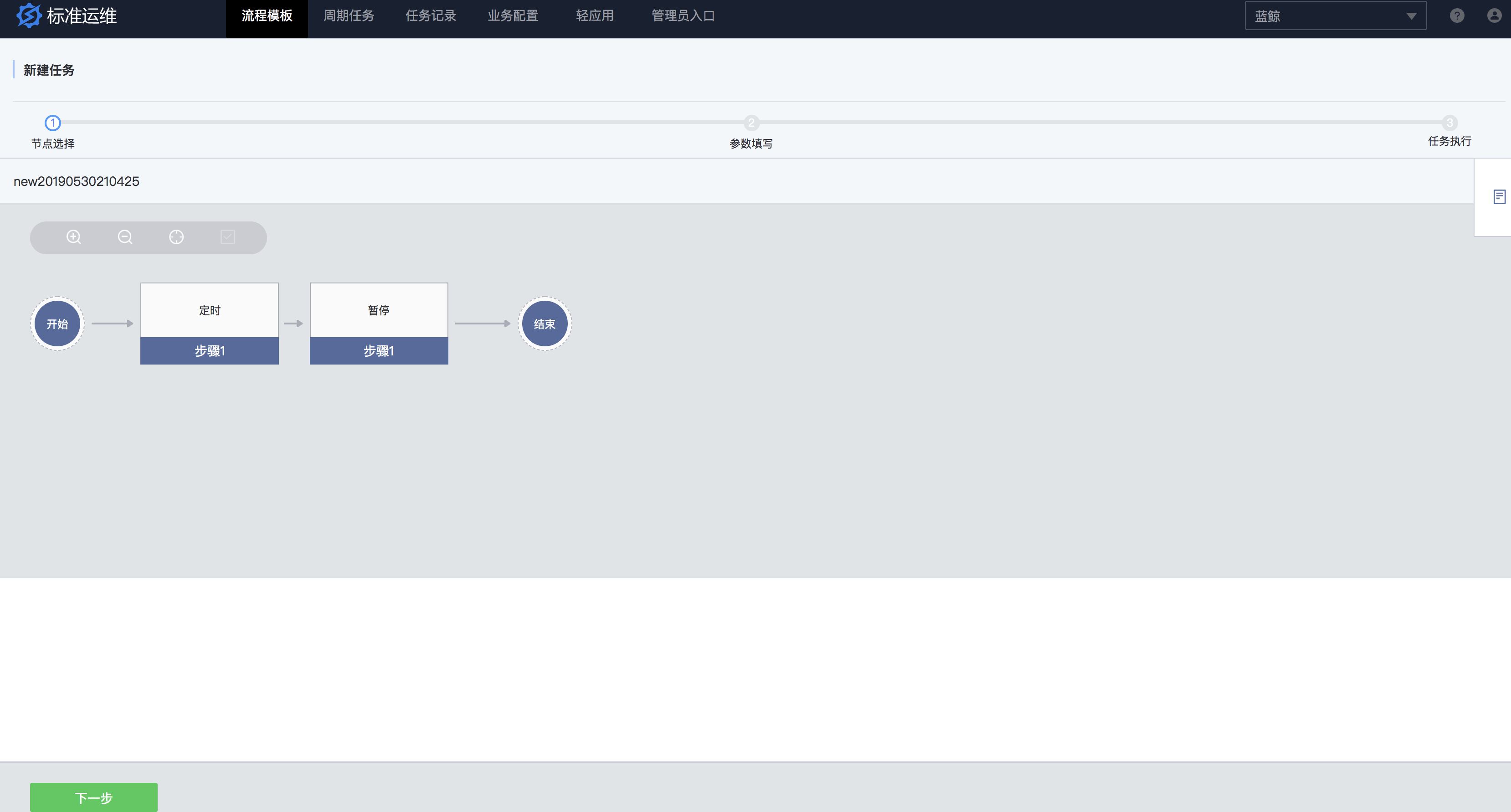Open the 任务记录 menu item

(x=431, y=16)
